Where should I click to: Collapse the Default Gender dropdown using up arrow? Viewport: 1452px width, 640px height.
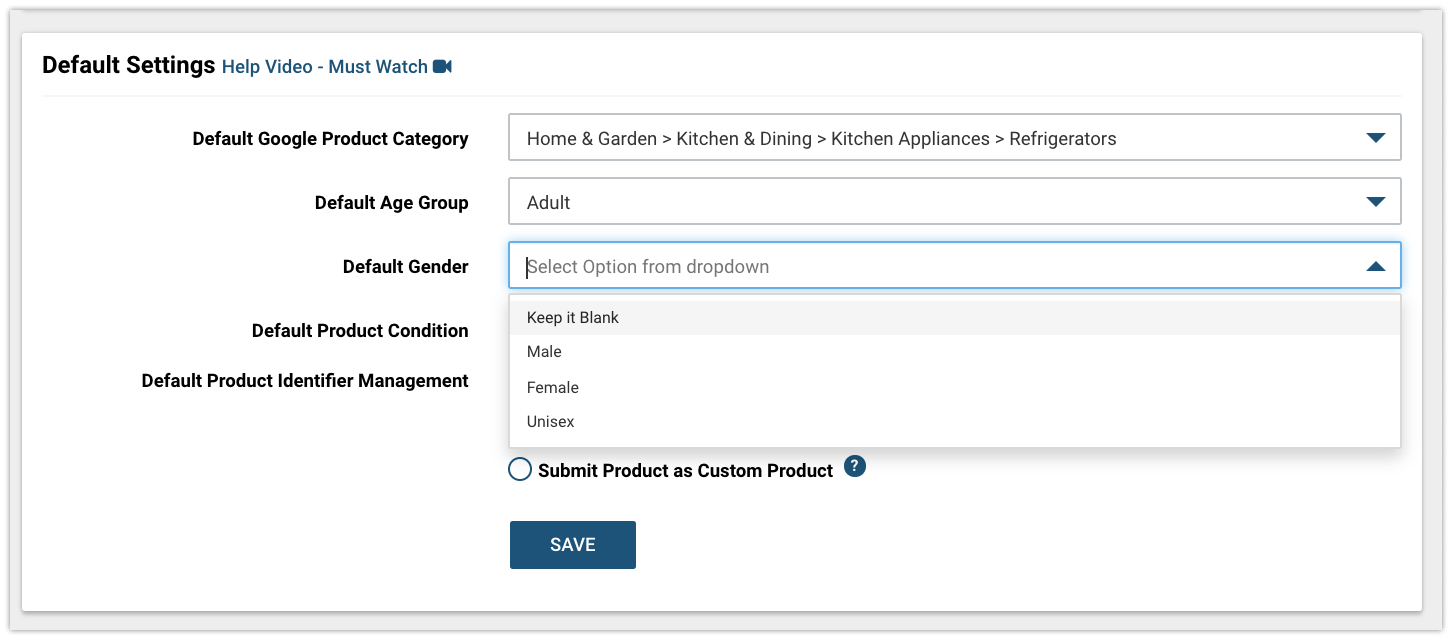click(x=1375, y=266)
